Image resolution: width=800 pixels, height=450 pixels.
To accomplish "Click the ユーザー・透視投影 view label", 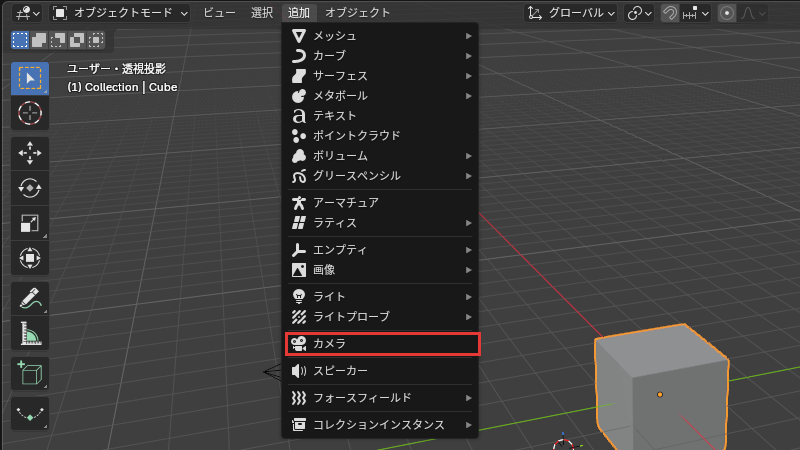I will (x=117, y=69).
